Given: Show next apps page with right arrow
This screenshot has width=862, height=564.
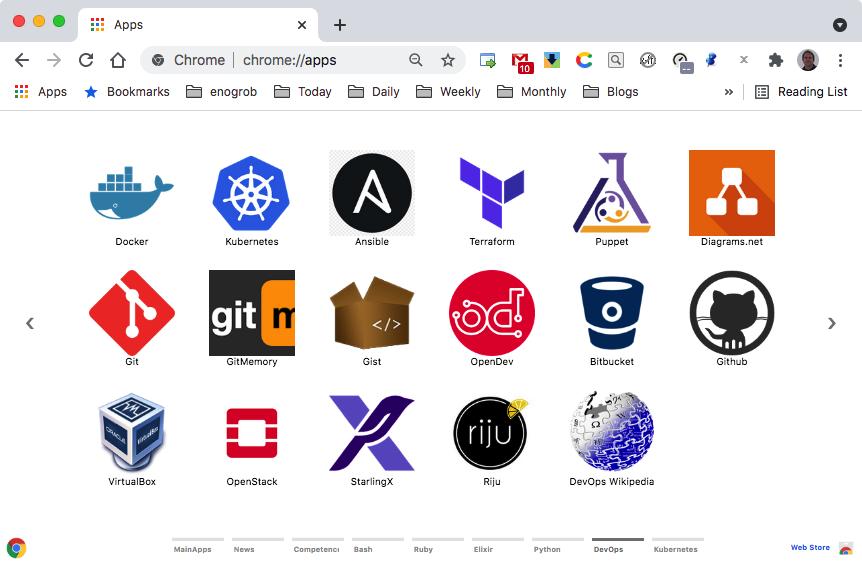Looking at the screenshot, I should pos(832,323).
